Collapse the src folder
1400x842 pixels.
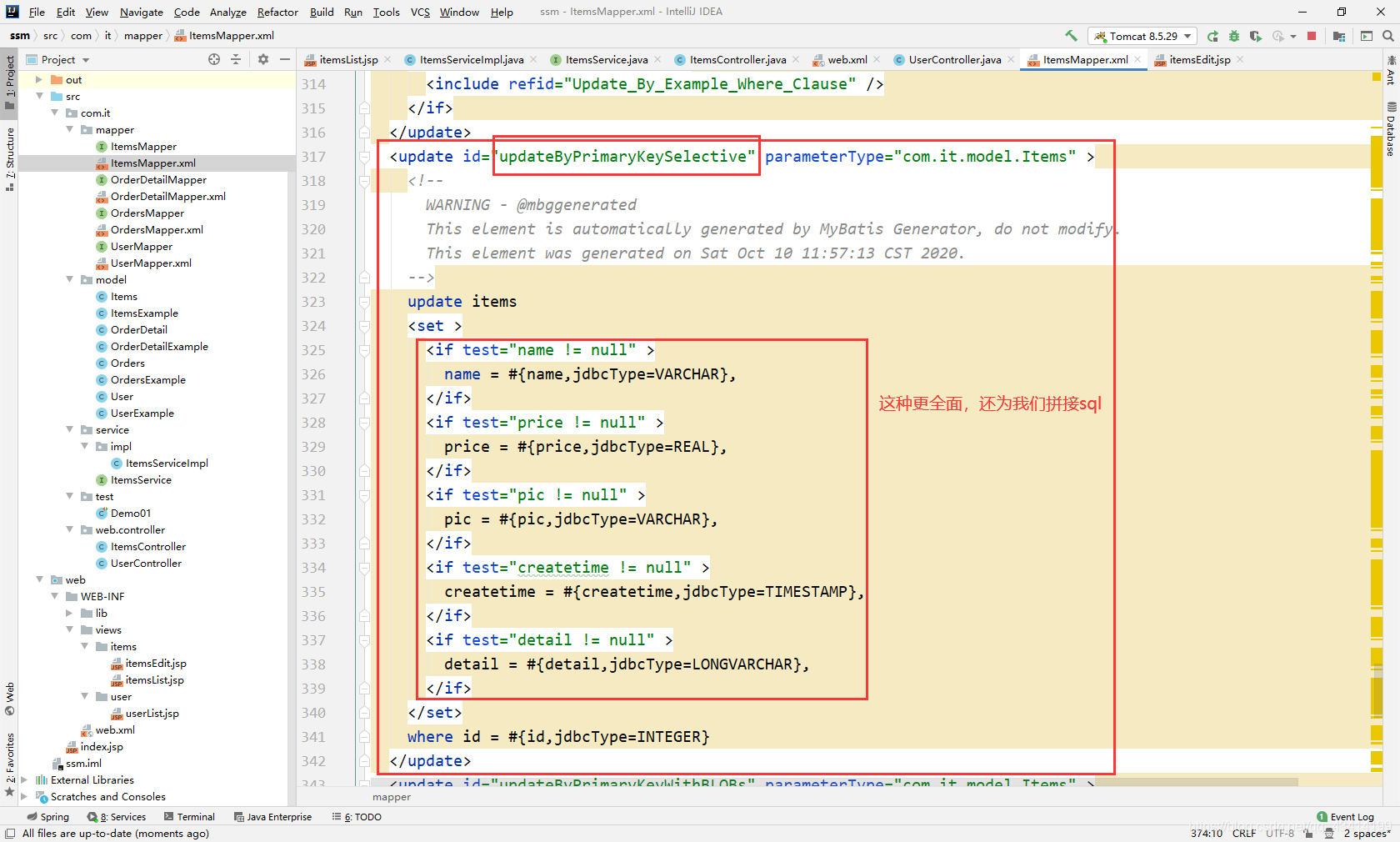tap(39, 97)
